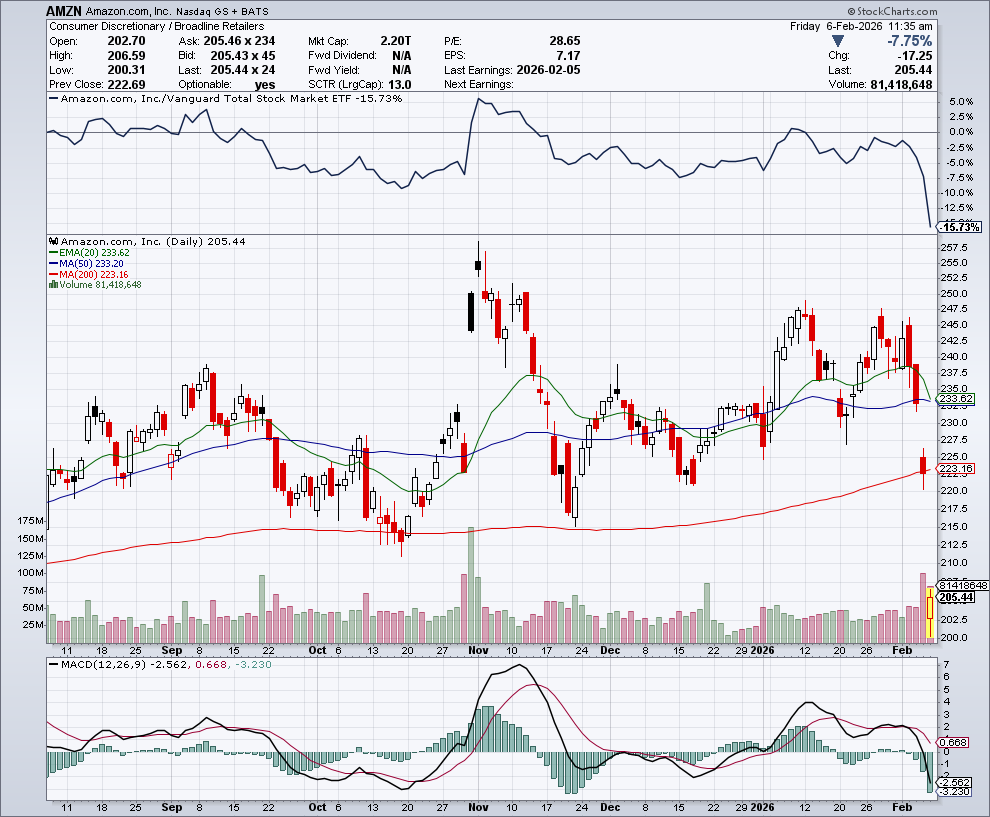Screen dimensions: 990x817
Task: Click the MACD(12,26,9) -2.562 legend text
Action: click(122, 664)
